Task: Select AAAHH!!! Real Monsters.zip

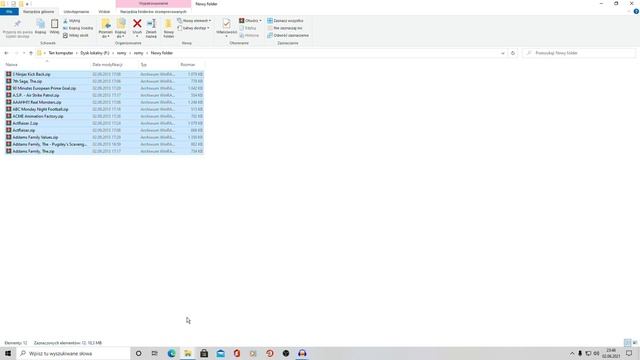Action: [104, 102]
